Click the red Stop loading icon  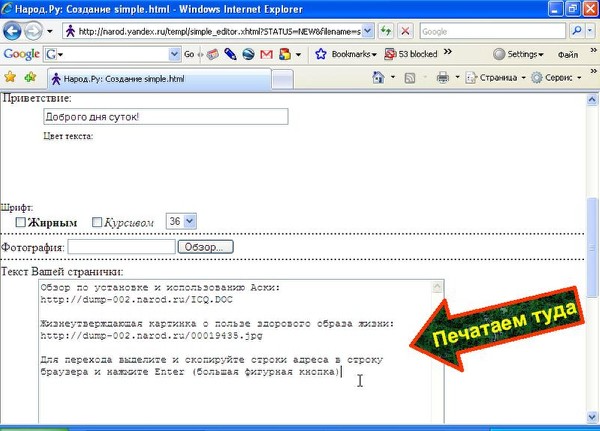(x=405, y=31)
